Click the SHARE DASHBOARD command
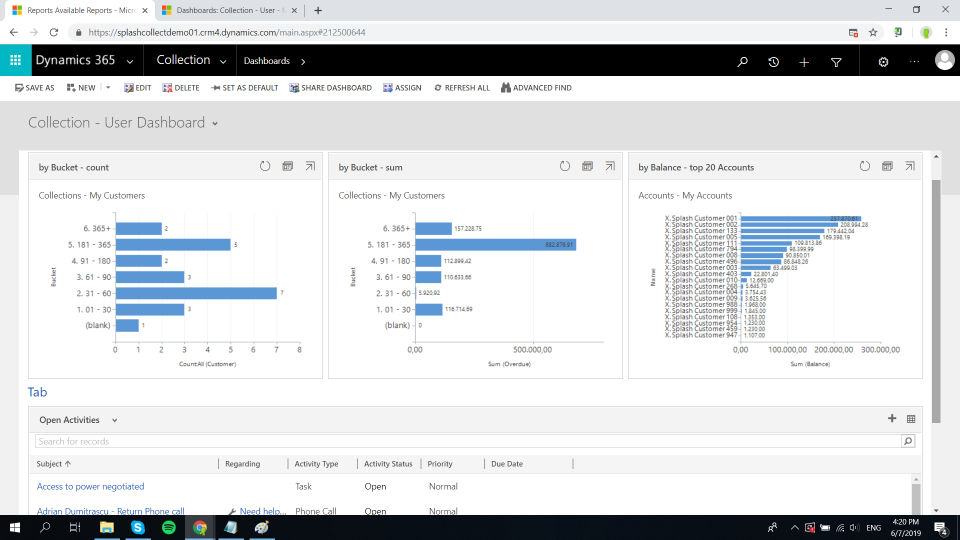 click(x=330, y=88)
